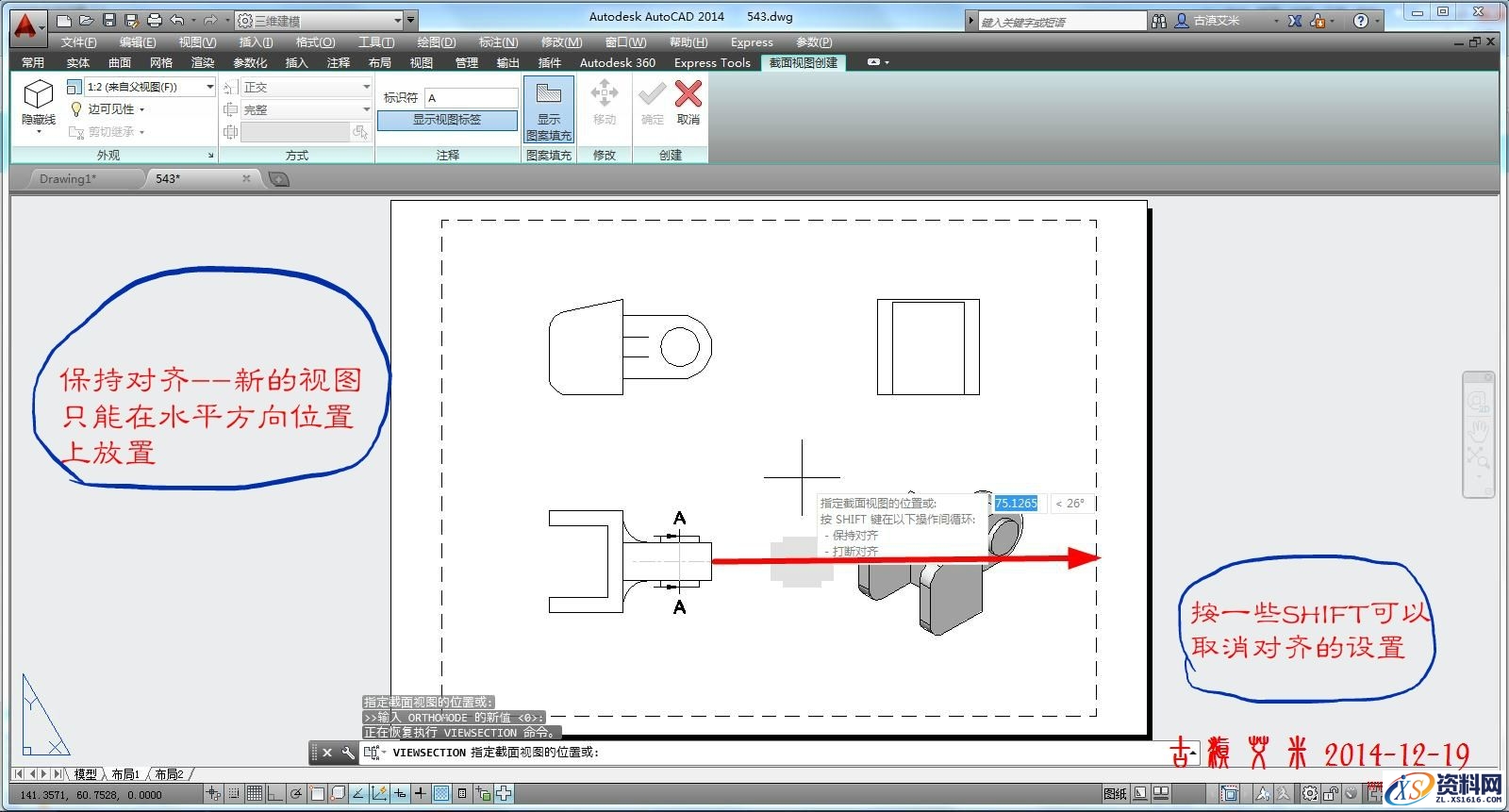Click the Plot printer icon
Viewport: 1509px width, 812px height.
coord(155,20)
